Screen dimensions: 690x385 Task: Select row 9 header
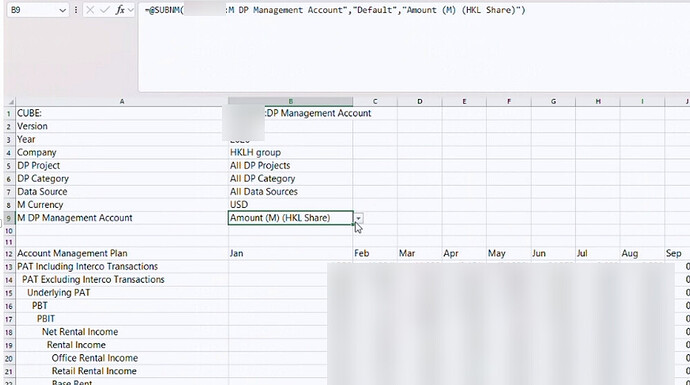point(9,218)
